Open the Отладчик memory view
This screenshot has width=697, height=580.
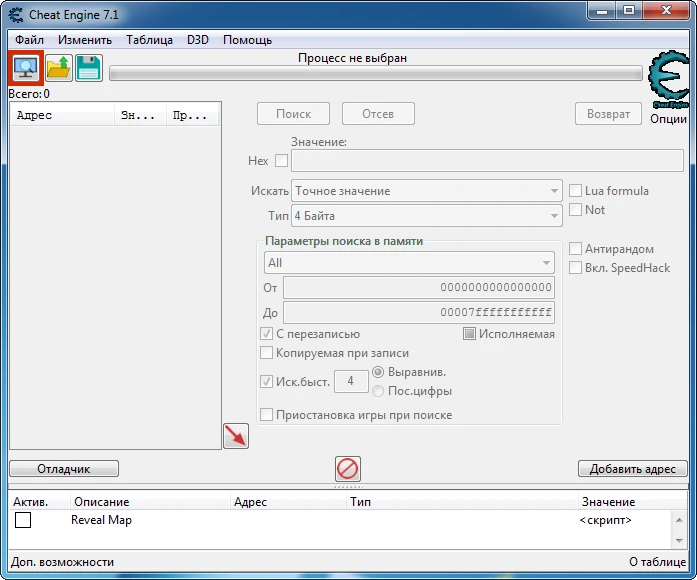click(x=64, y=469)
